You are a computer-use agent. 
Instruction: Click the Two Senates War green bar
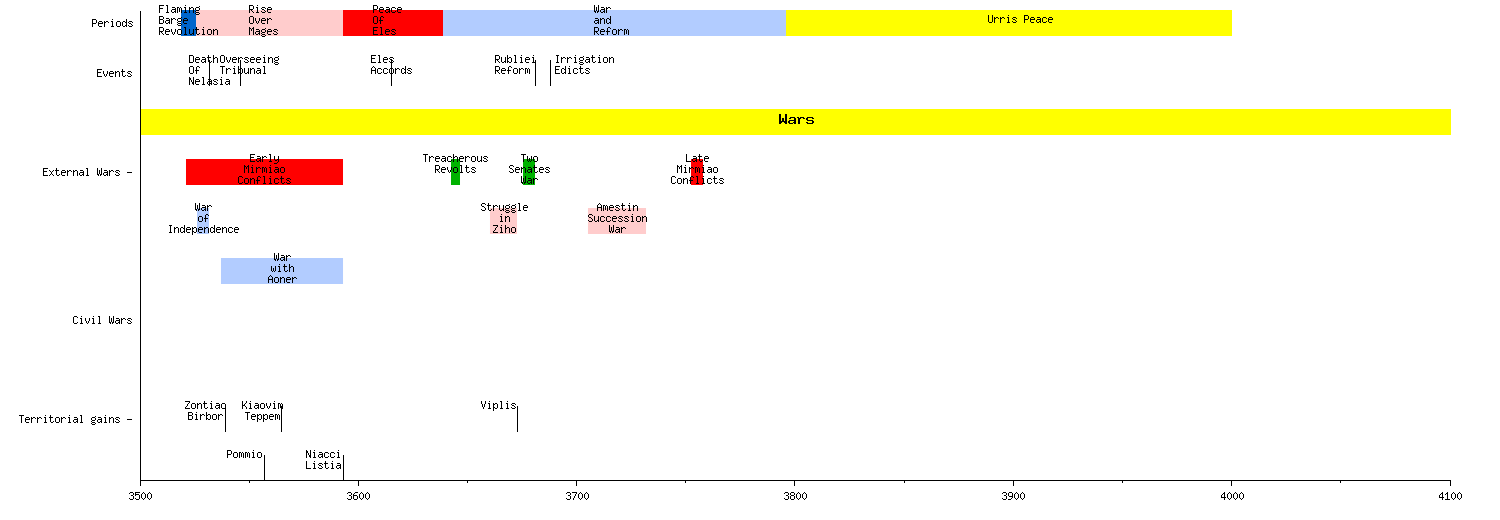tap(529, 171)
